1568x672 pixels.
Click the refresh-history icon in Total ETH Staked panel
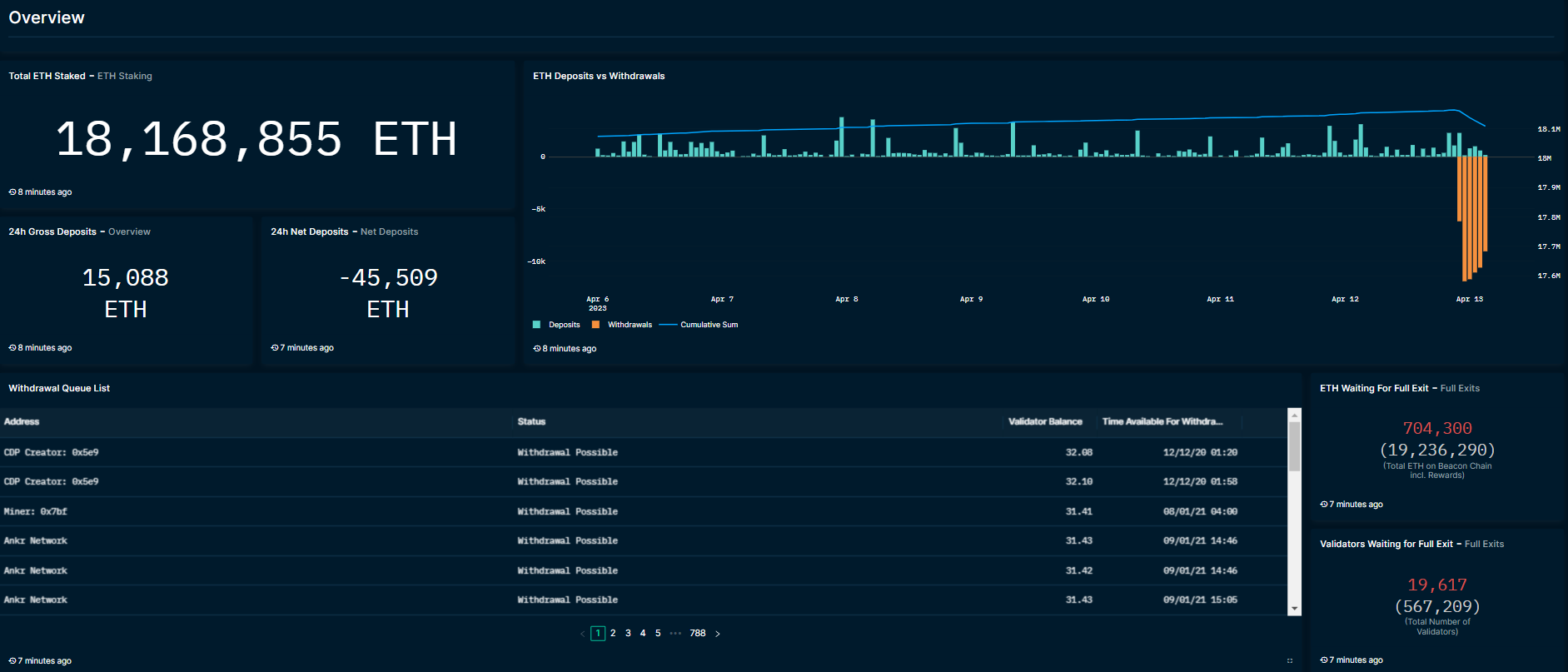(12, 192)
